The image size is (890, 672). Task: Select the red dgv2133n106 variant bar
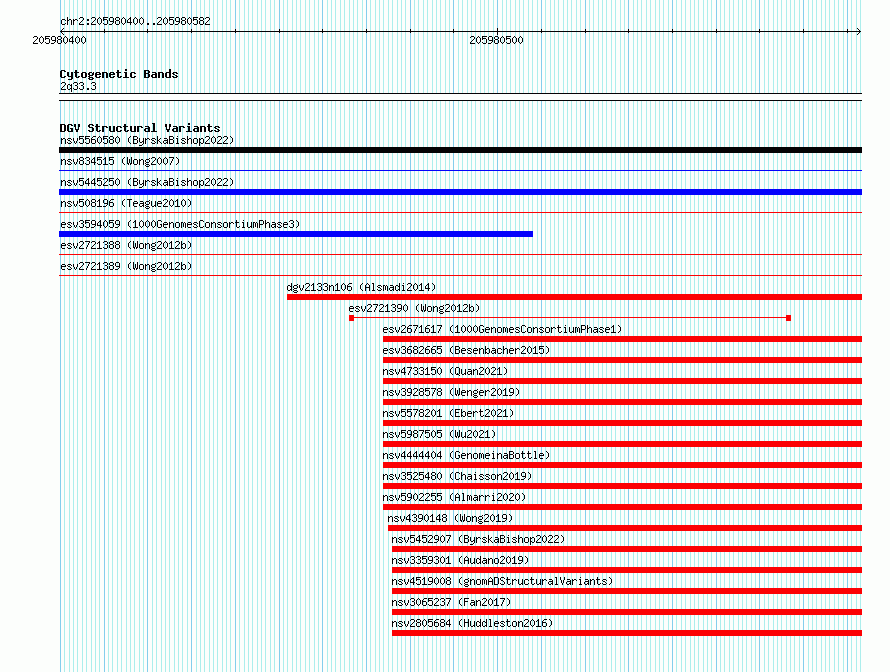pos(574,297)
